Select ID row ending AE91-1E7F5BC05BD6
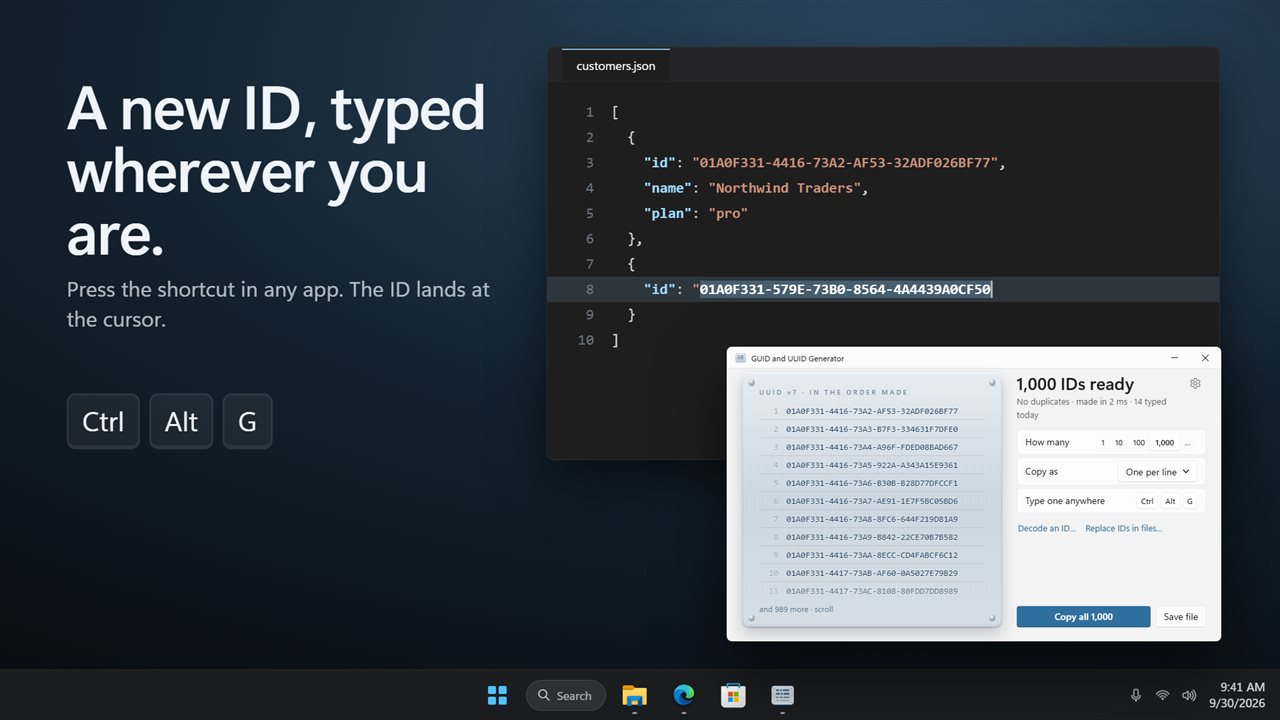The width and height of the screenshot is (1280, 720). (872, 501)
